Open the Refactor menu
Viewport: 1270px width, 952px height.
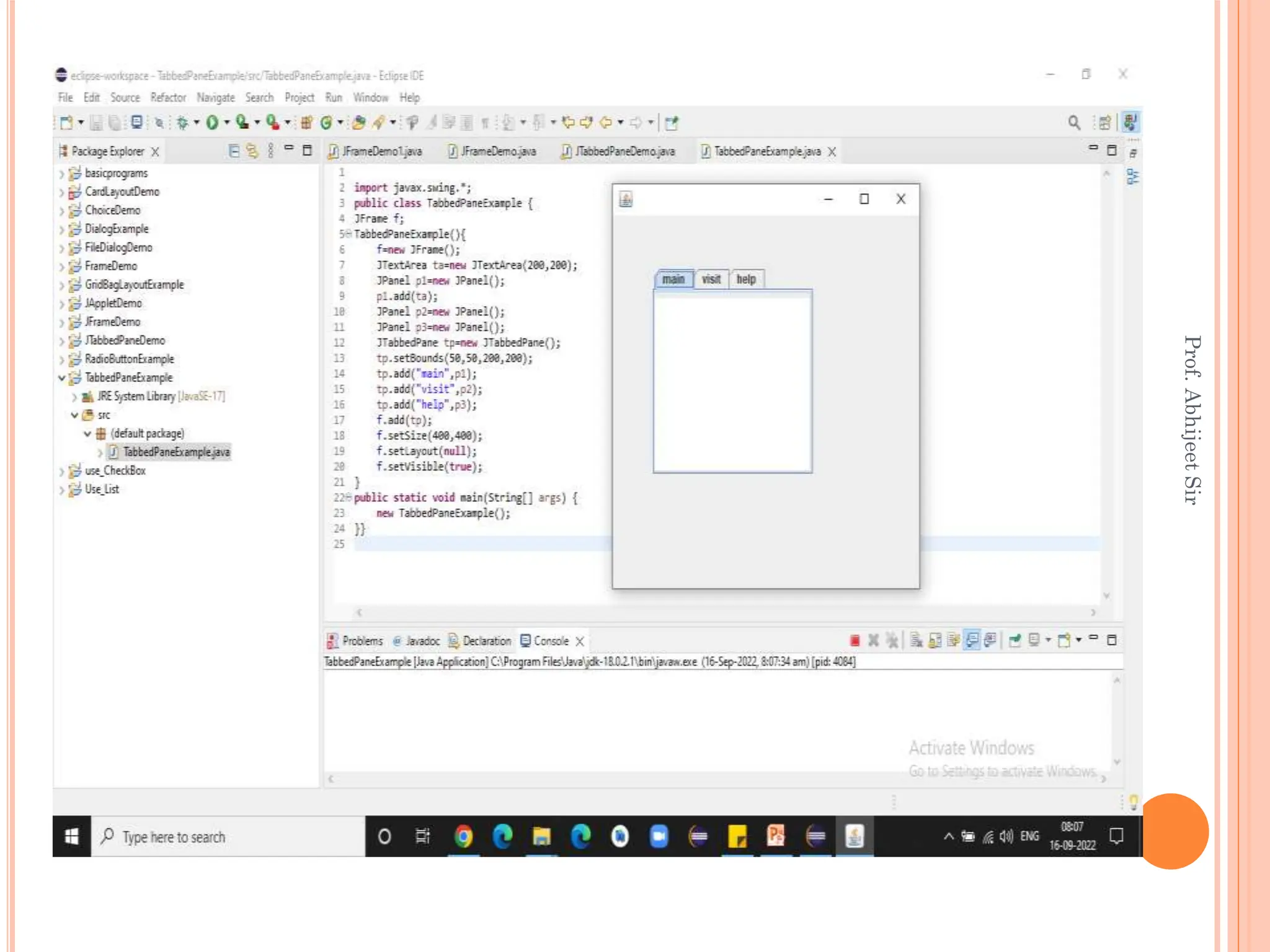(168, 97)
